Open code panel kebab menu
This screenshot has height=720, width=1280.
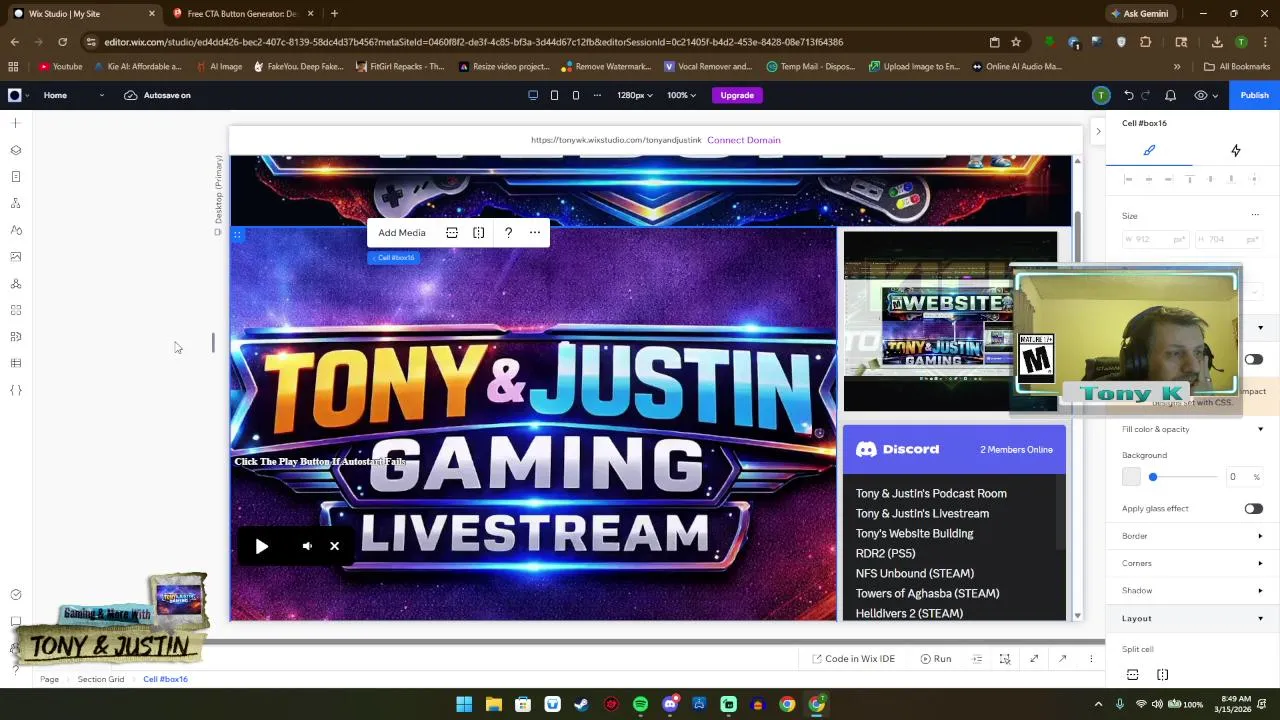(1091, 659)
